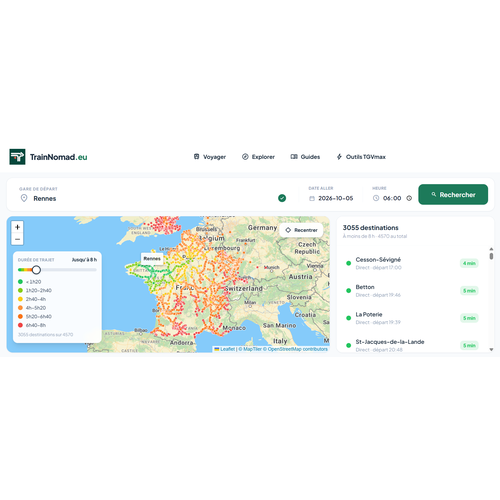Zoom out on the map
Screen dimensions: 500x500
17,239
